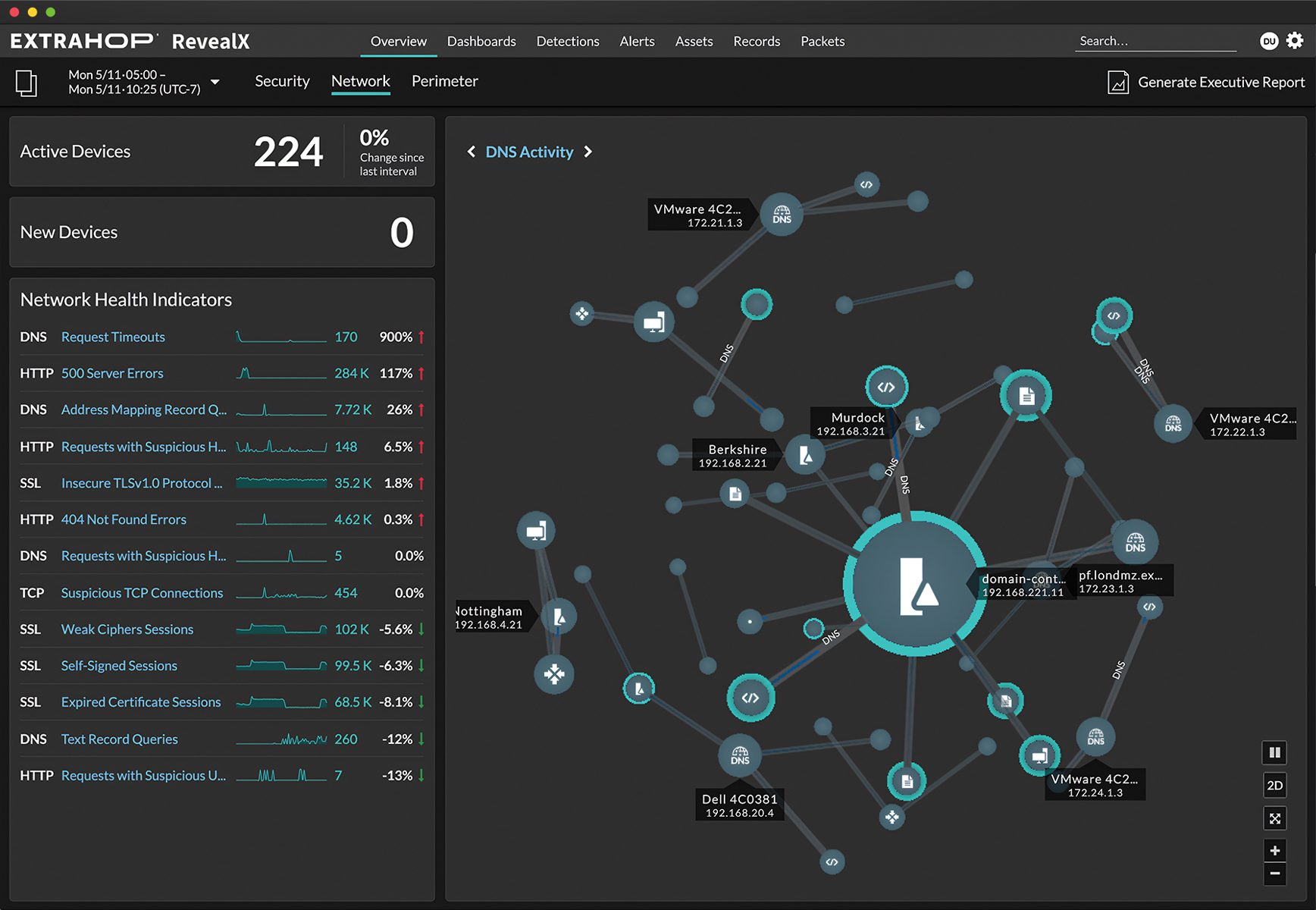1316x910 pixels.
Task: Select the pf.londmz DNS node
Action: [x=1135, y=541]
